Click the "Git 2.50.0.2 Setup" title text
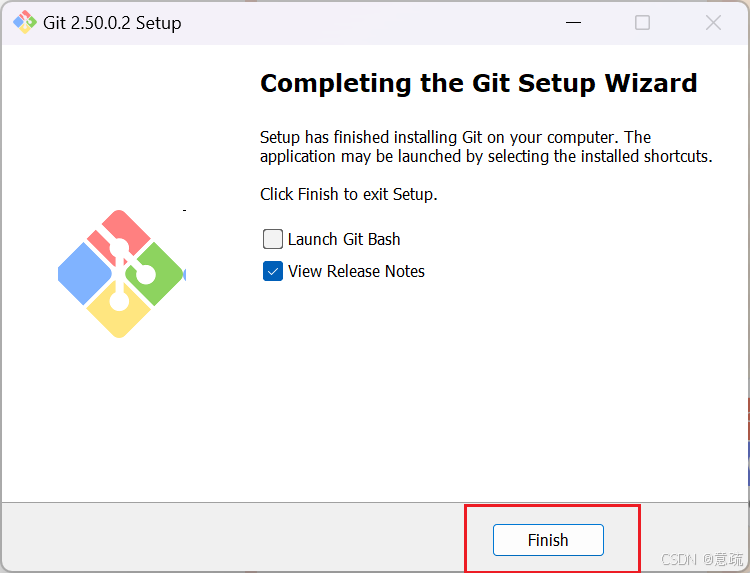Screen dimensions: 750x573 point(112,22)
